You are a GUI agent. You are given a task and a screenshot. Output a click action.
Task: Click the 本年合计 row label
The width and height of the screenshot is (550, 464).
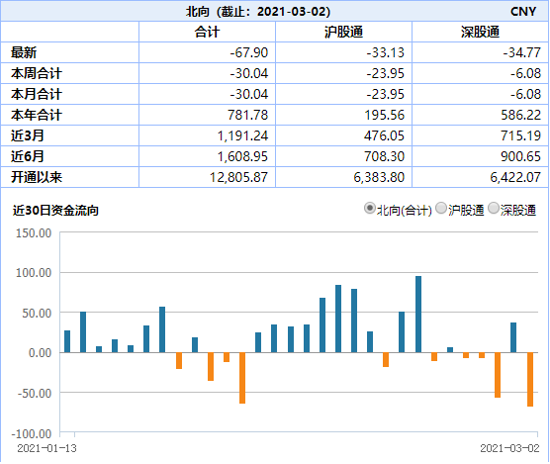point(36,115)
